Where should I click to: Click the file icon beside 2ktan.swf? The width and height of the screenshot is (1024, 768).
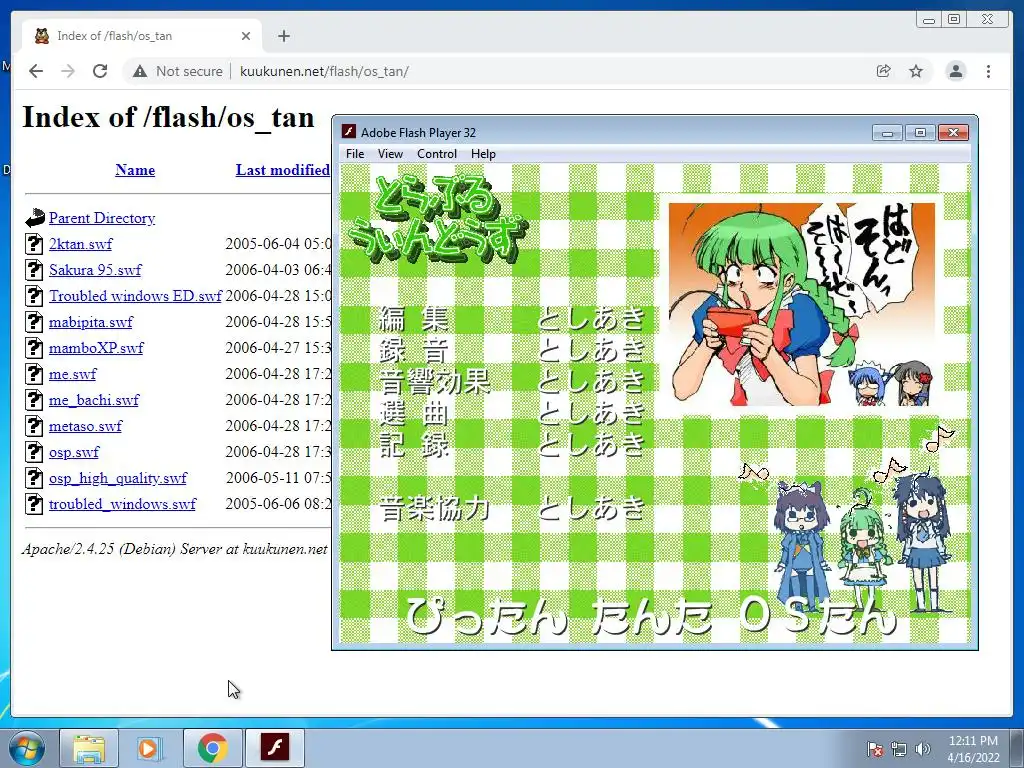point(35,244)
